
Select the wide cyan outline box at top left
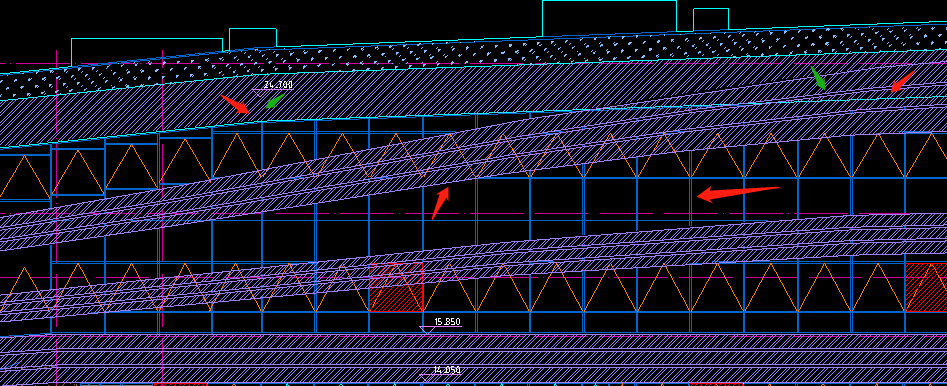(x=147, y=52)
